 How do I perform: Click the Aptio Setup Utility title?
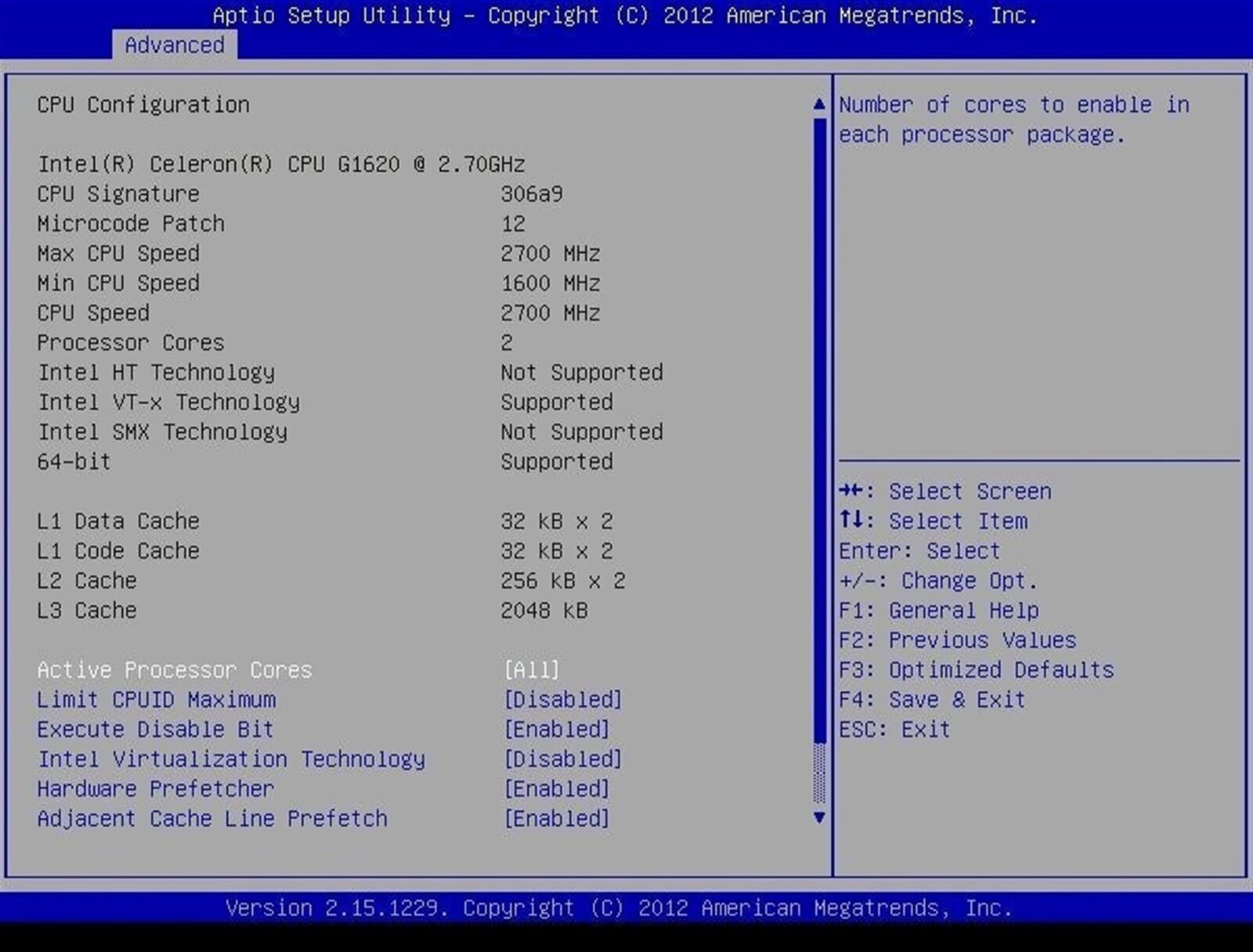coord(626,16)
